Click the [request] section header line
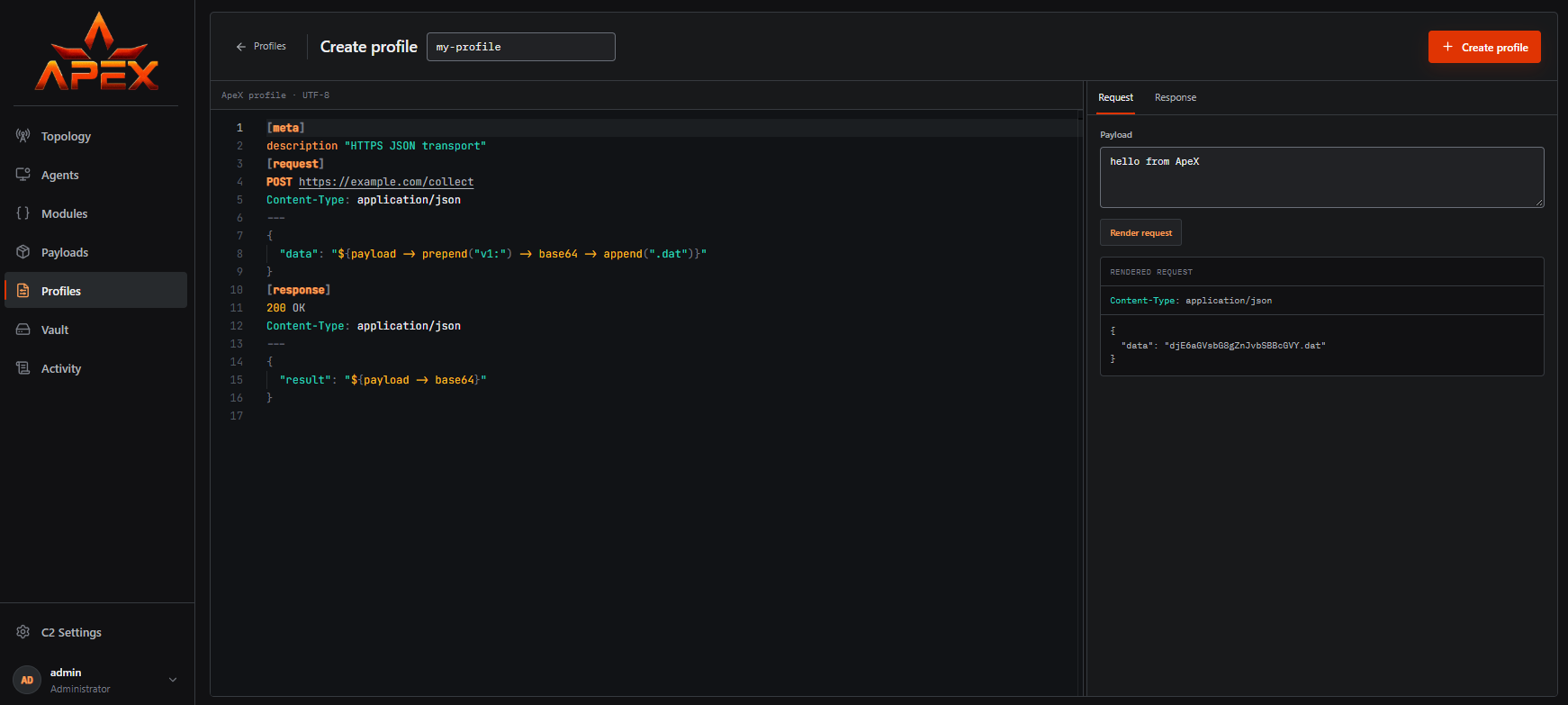 pos(295,164)
